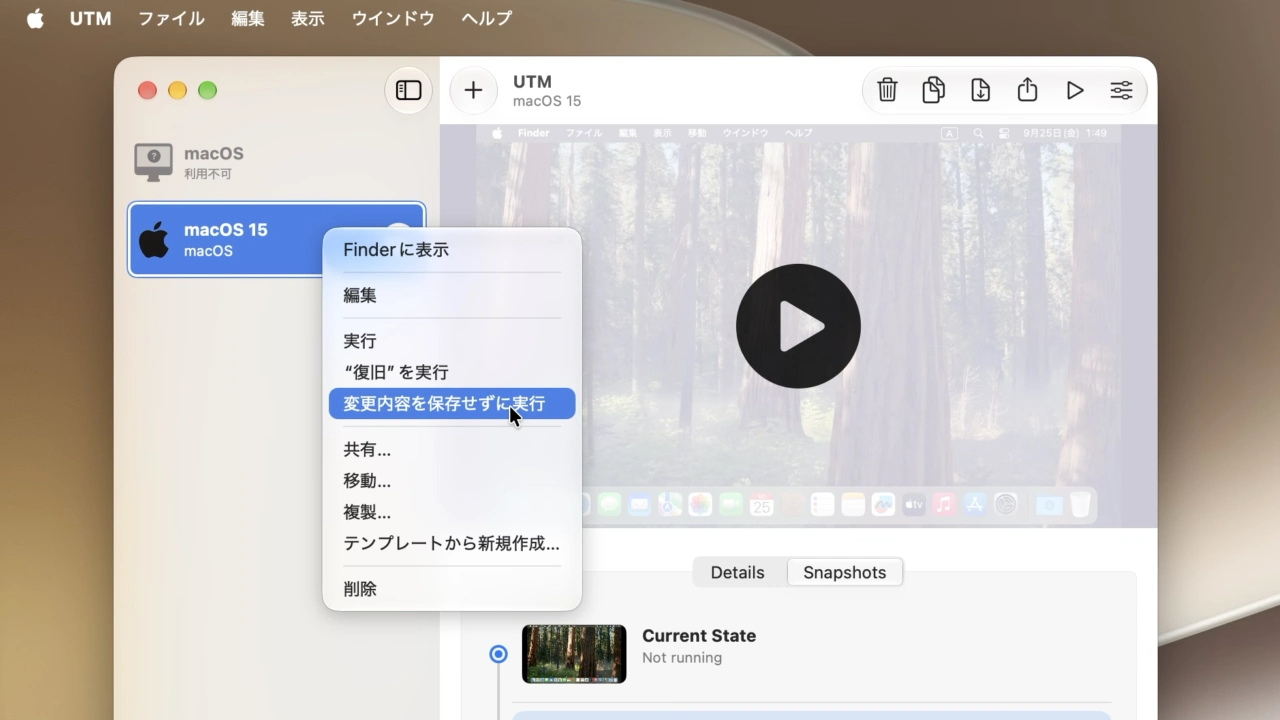Screen dimensions: 1280x720
Task: Choose 'テンプレートから新規作成...' menu entry
Action: point(452,544)
